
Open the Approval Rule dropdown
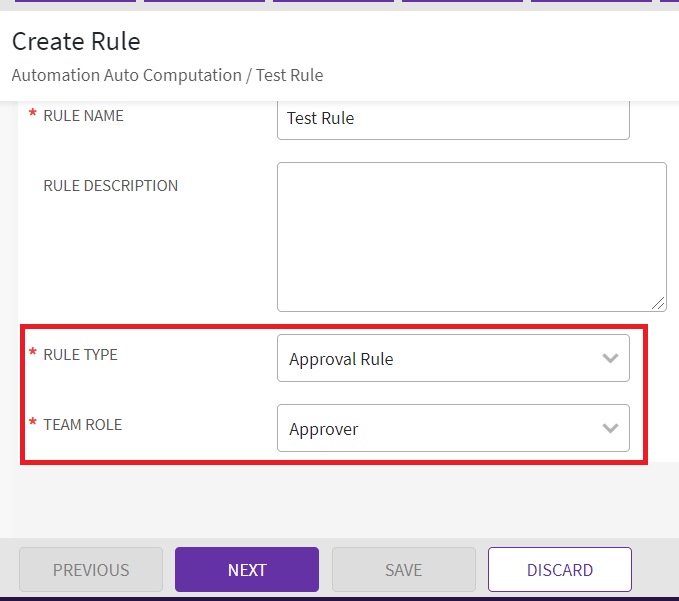pyautogui.click(x=452, y=359)
